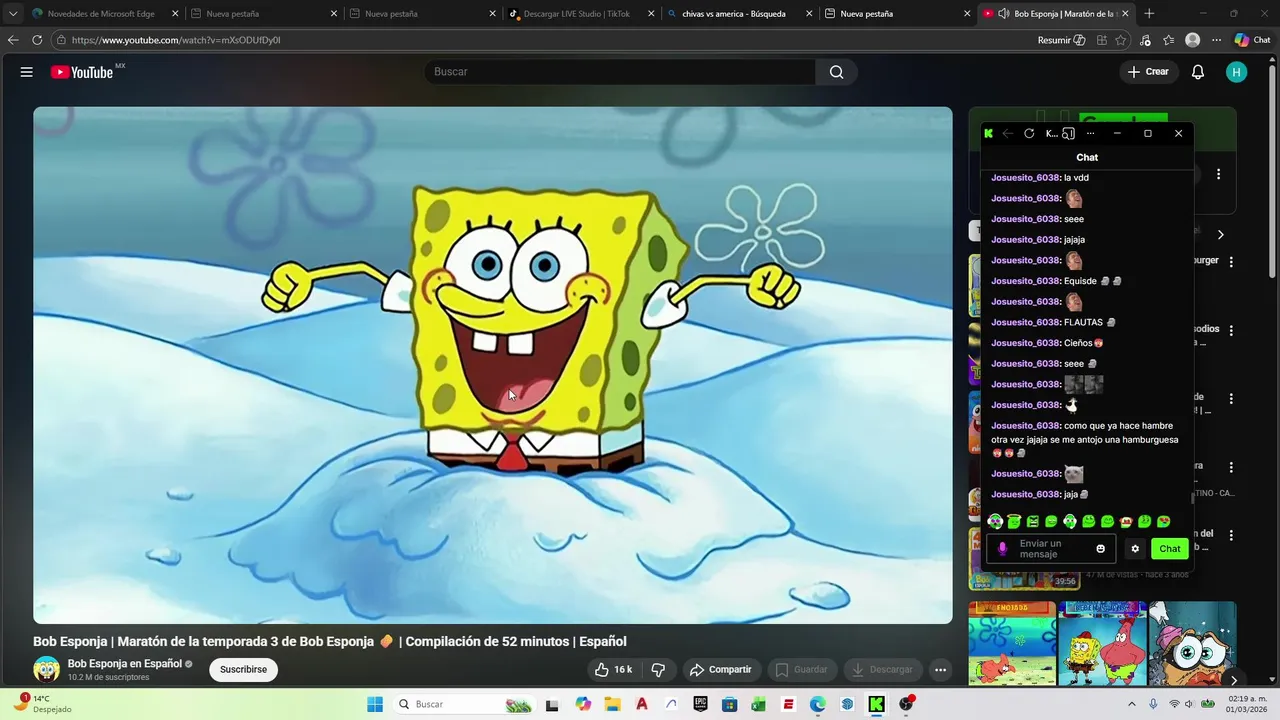
Task: Click the Compartir share button
Action: [x=720, y=670]
